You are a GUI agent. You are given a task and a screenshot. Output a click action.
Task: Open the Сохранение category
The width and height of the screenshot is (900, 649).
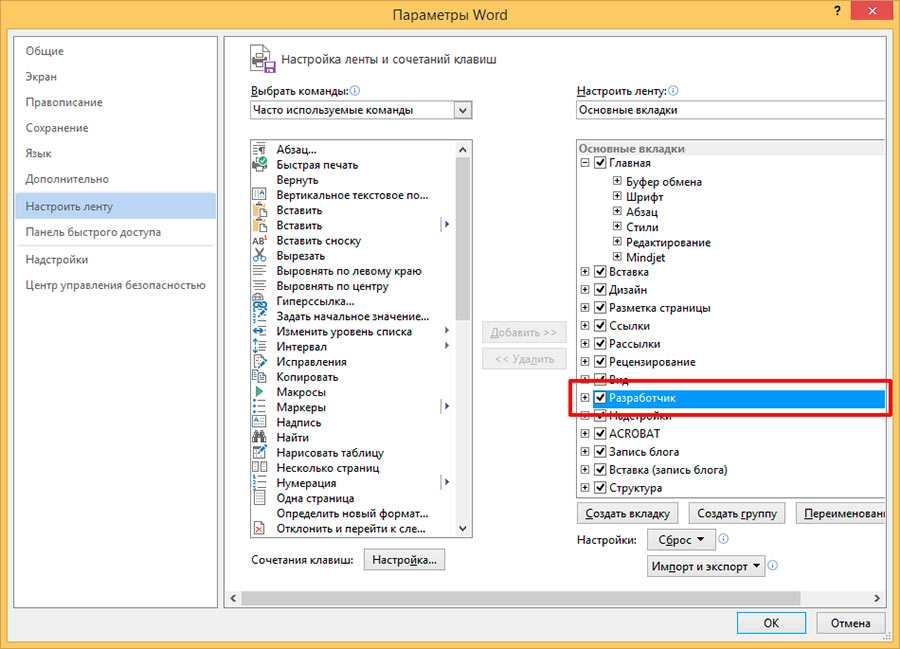click(115, 128)
